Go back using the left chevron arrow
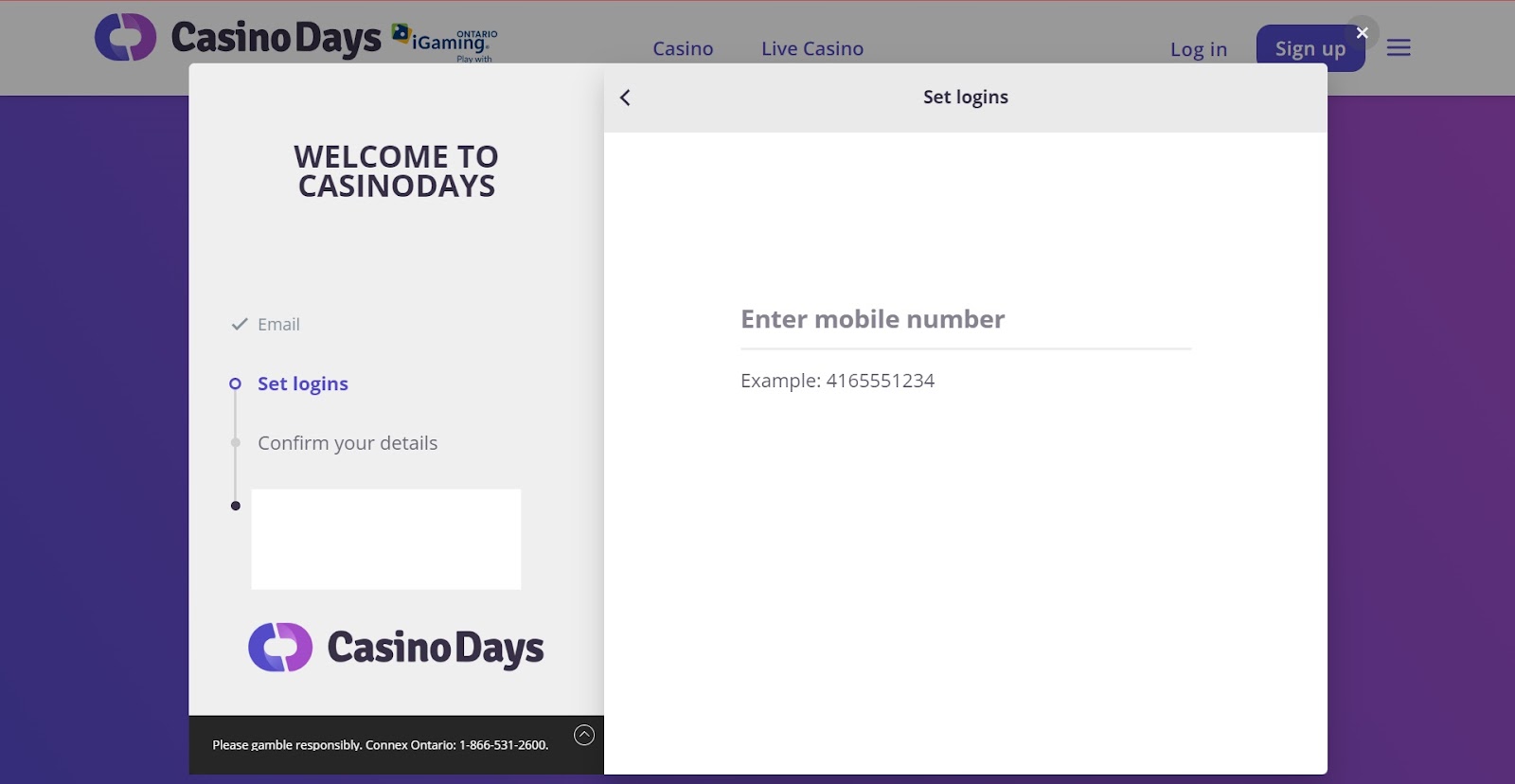Image resolution: width=1515 pixels, height=784 pixels. pyautogui.click(x=625, y=98)
